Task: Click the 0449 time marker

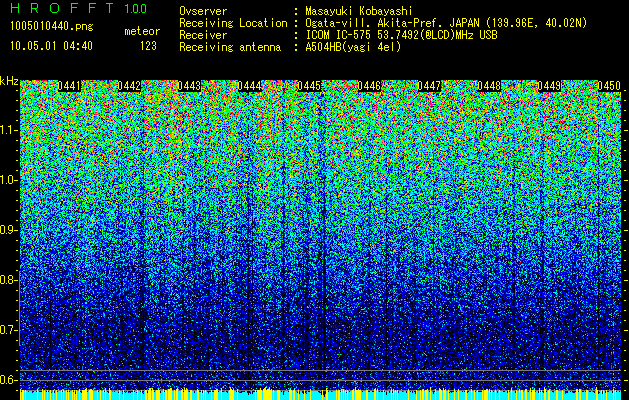Action: (549, 86)
